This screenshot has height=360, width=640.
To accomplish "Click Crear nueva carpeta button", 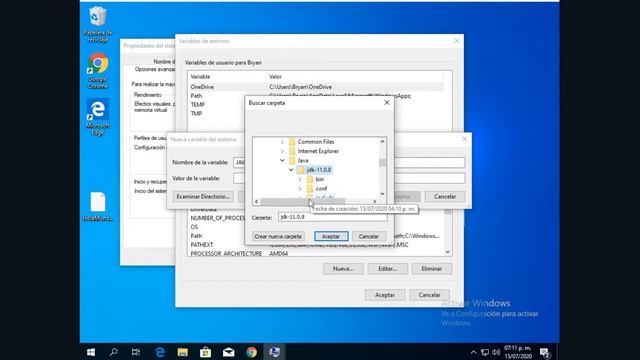I will (x=278, y=236).
